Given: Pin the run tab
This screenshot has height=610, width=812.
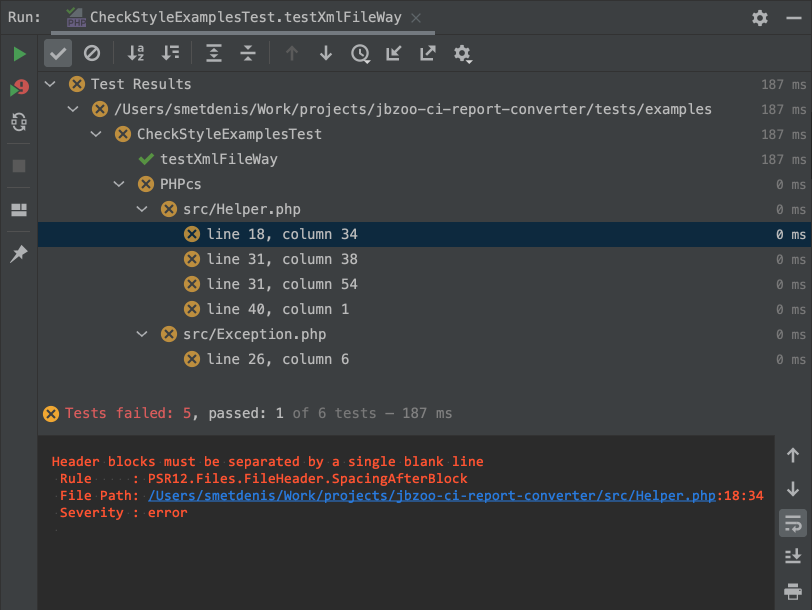Looking at the screenshot, I should coord(19,254).
